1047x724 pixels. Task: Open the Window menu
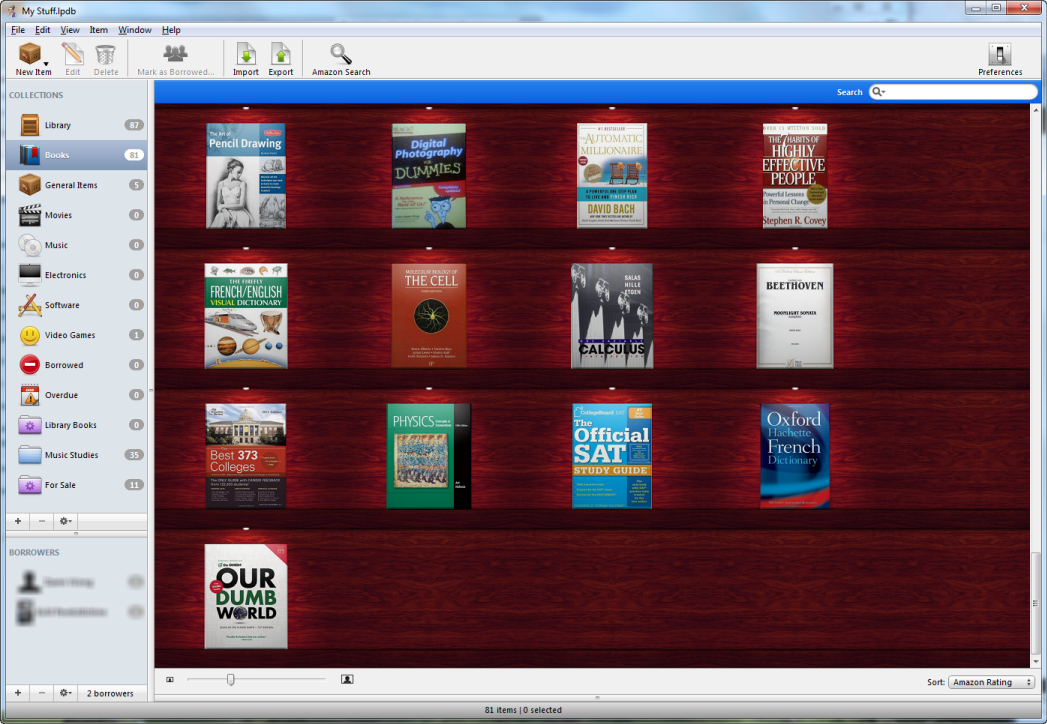click(135, 30)
